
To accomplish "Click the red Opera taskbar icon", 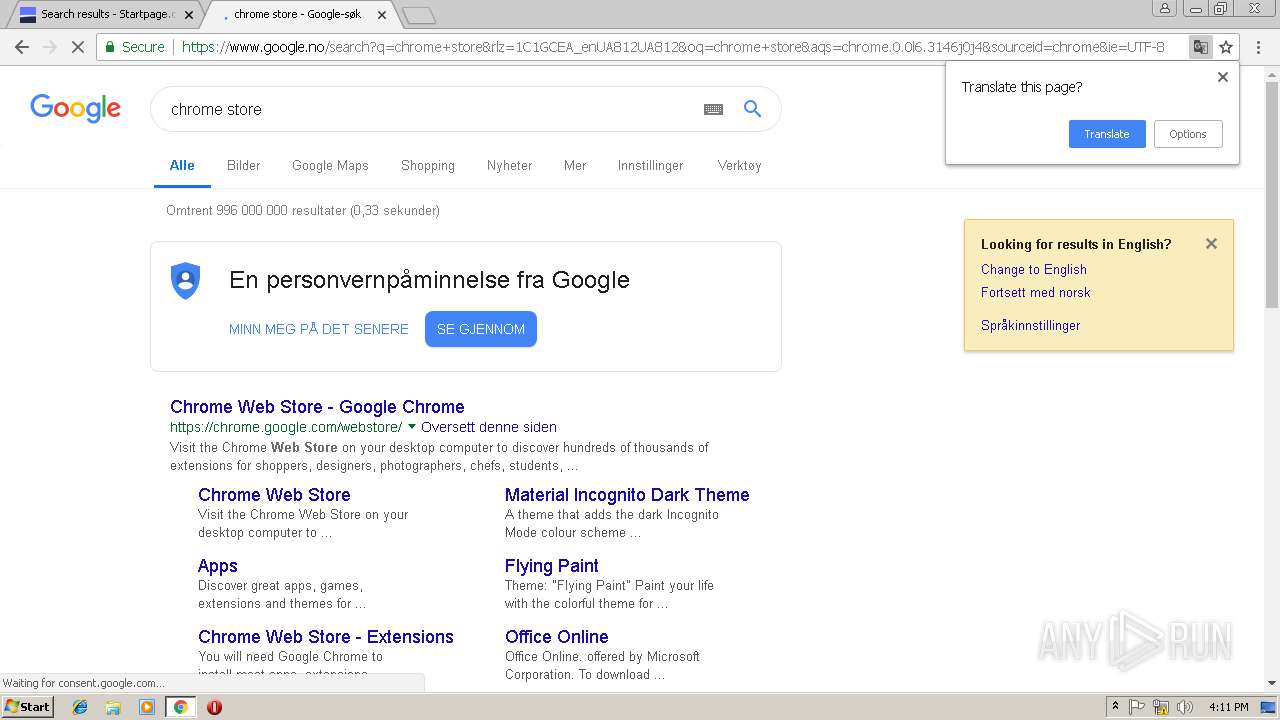I will click(x=214, y=707).
